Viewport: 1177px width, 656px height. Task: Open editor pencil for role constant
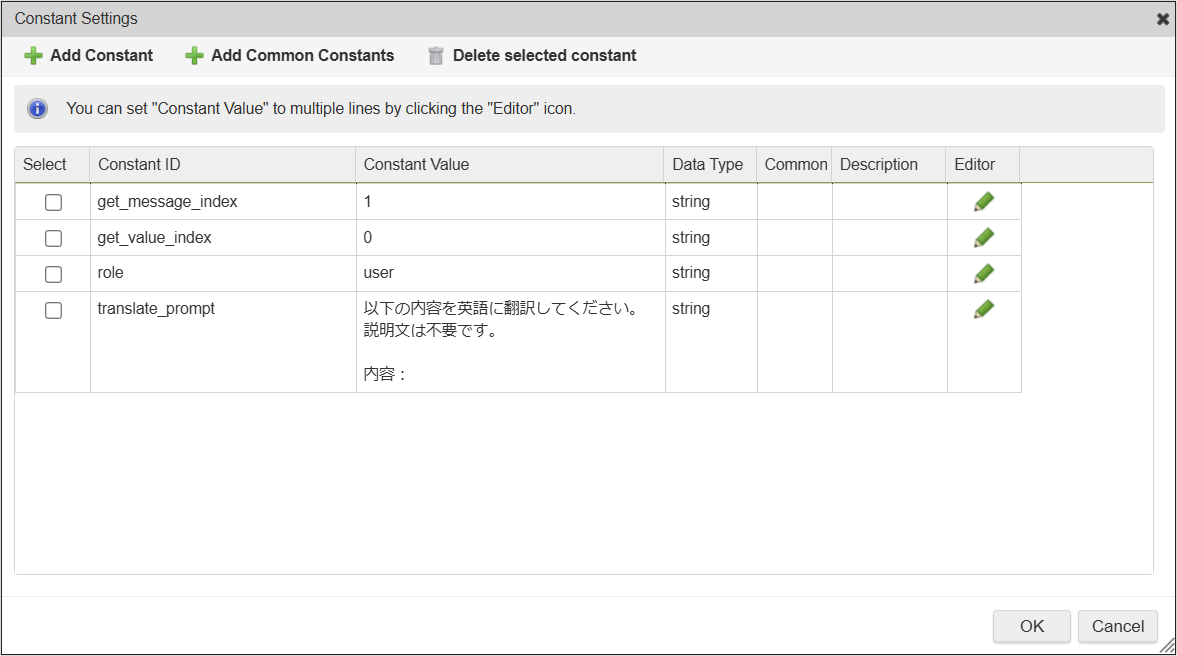pos(983,273)
